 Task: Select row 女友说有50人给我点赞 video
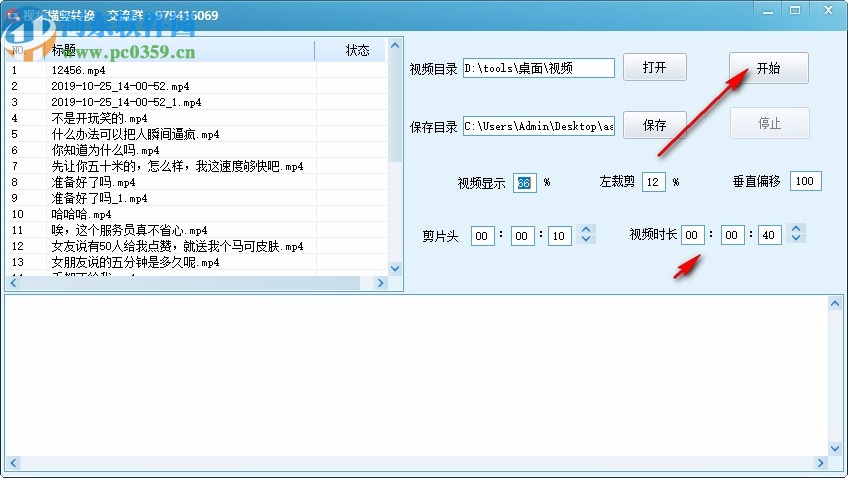[197, 246]
